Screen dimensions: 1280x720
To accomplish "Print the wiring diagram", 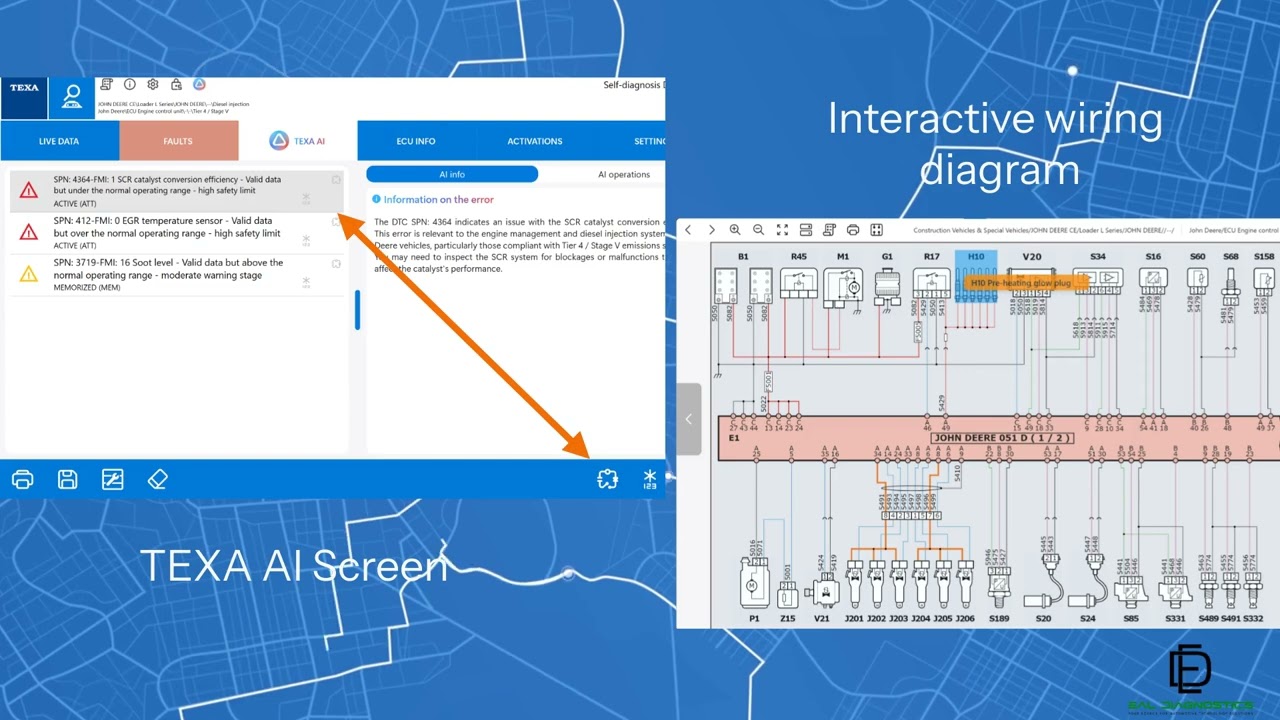I will pyautogui.click(x=853, y=230).
